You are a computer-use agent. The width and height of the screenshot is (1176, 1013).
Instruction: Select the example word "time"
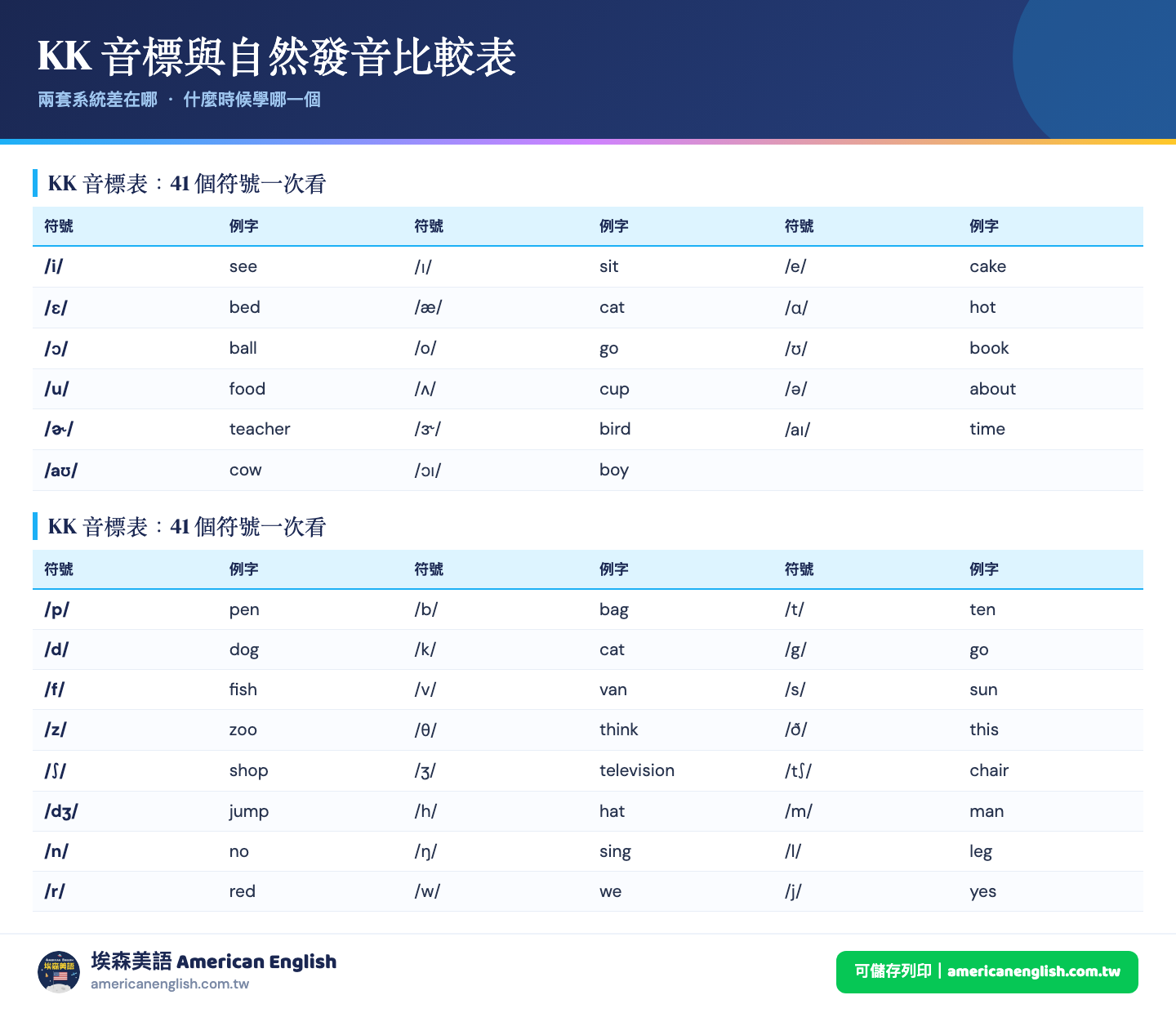click(x=987, y=429)
